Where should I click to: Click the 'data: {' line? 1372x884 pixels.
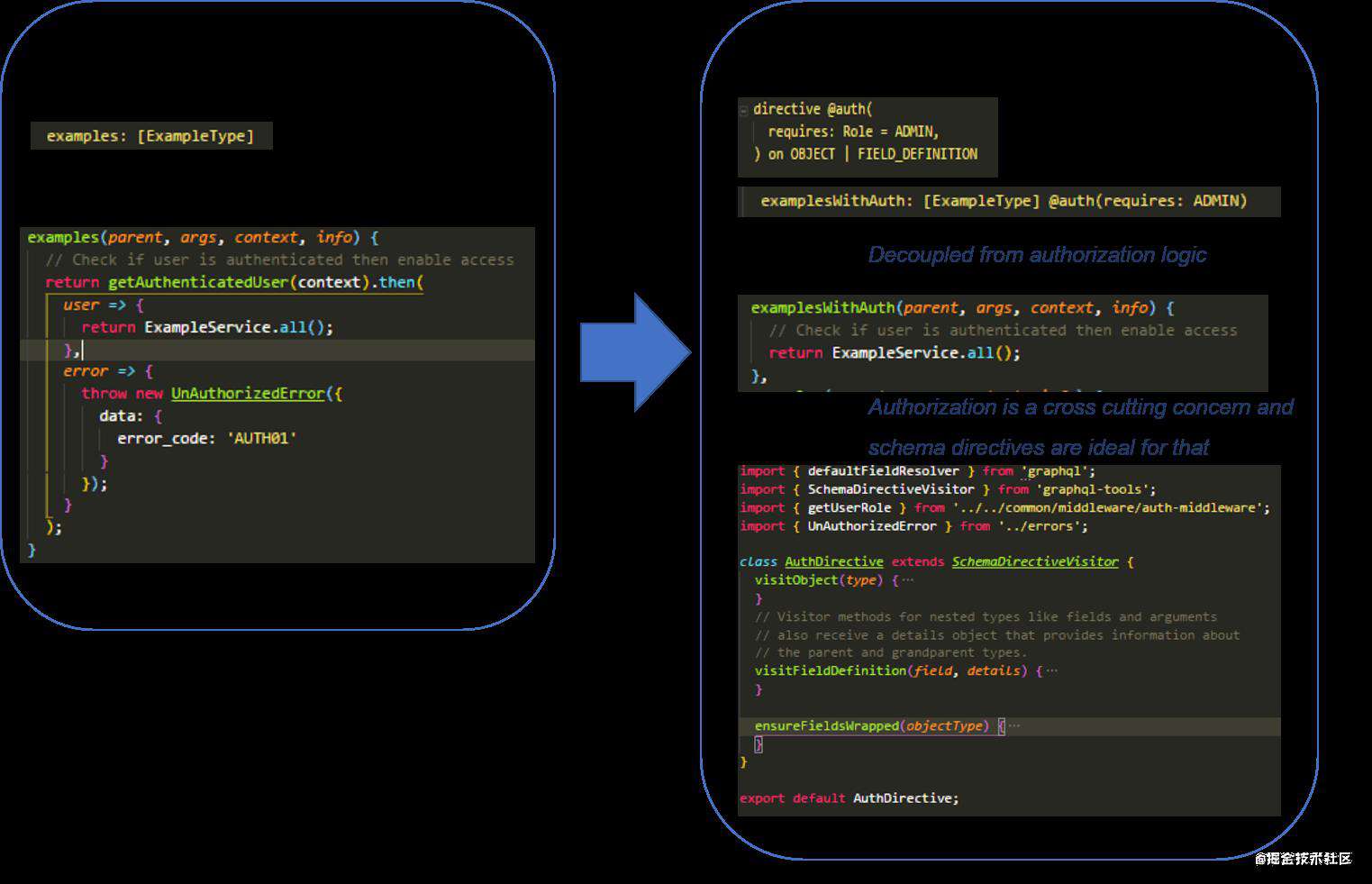(x=131, y=416)
